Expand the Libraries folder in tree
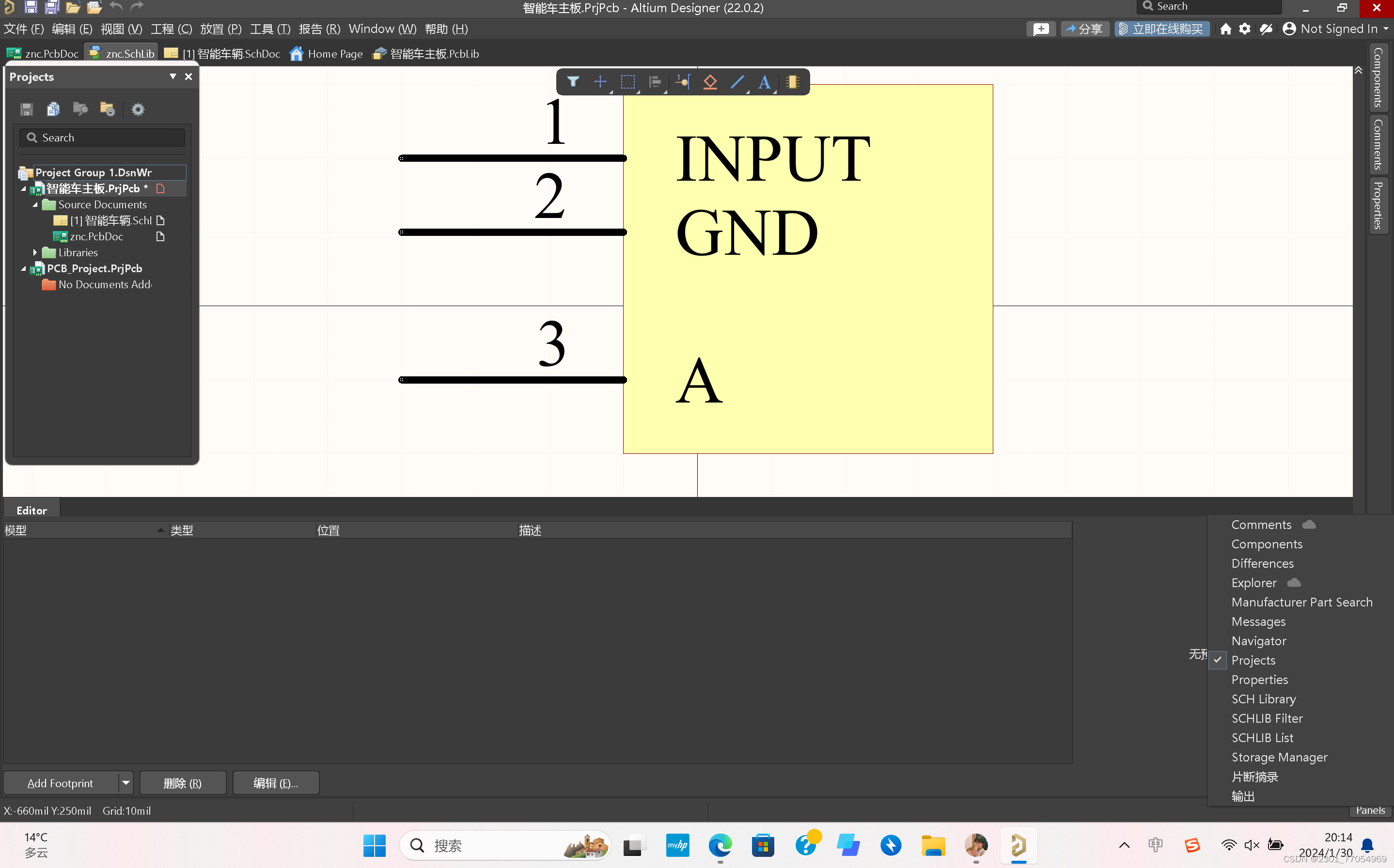 [x=35, y=252]
